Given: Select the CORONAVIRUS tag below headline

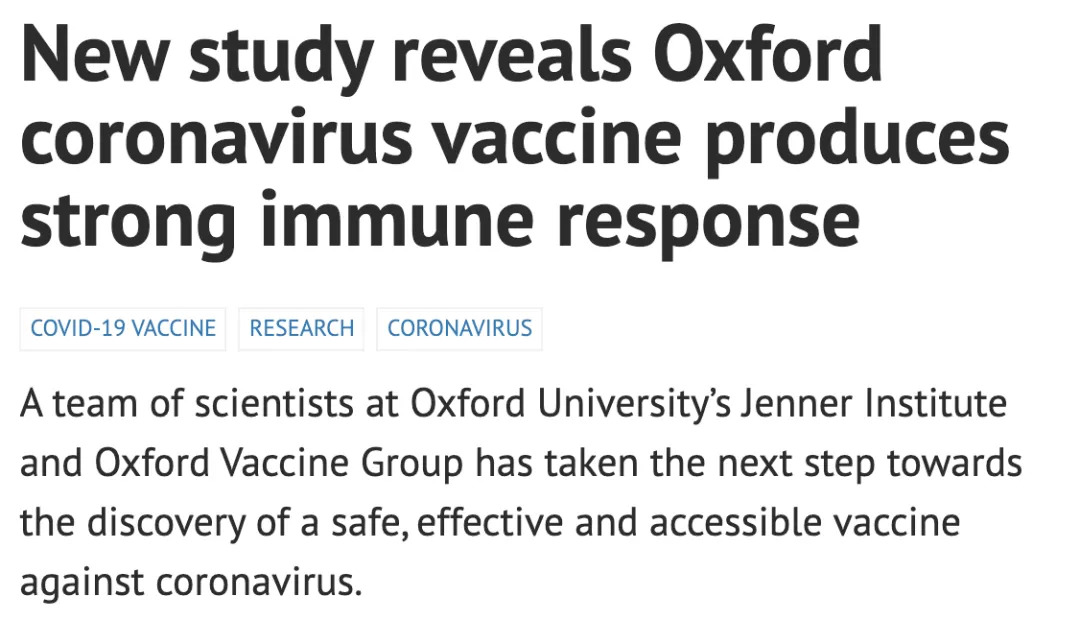Looking at the screenshot, I should pos(459,328).
